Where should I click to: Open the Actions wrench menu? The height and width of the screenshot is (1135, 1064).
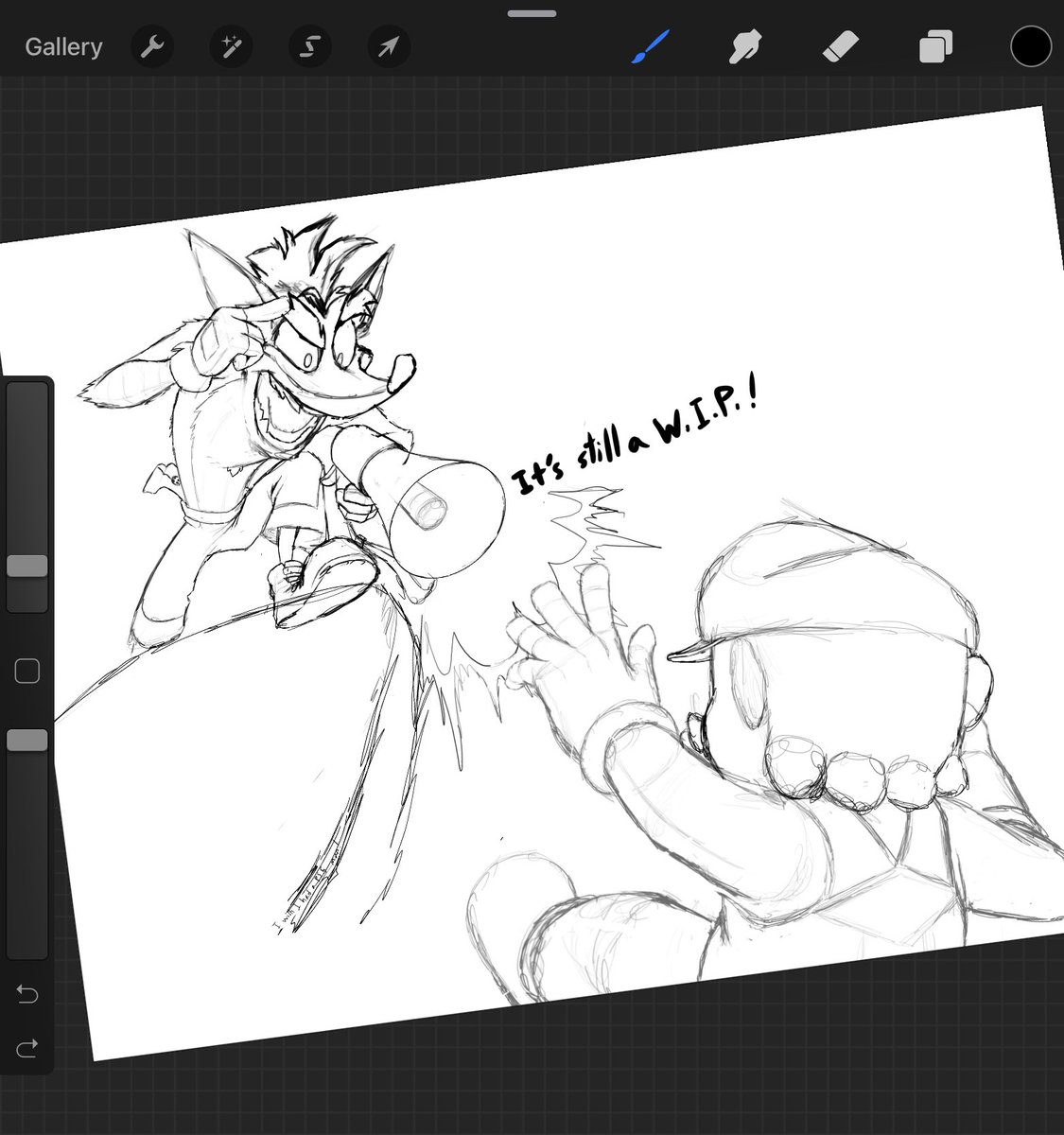pyautogui.click(x=151, y=47)
